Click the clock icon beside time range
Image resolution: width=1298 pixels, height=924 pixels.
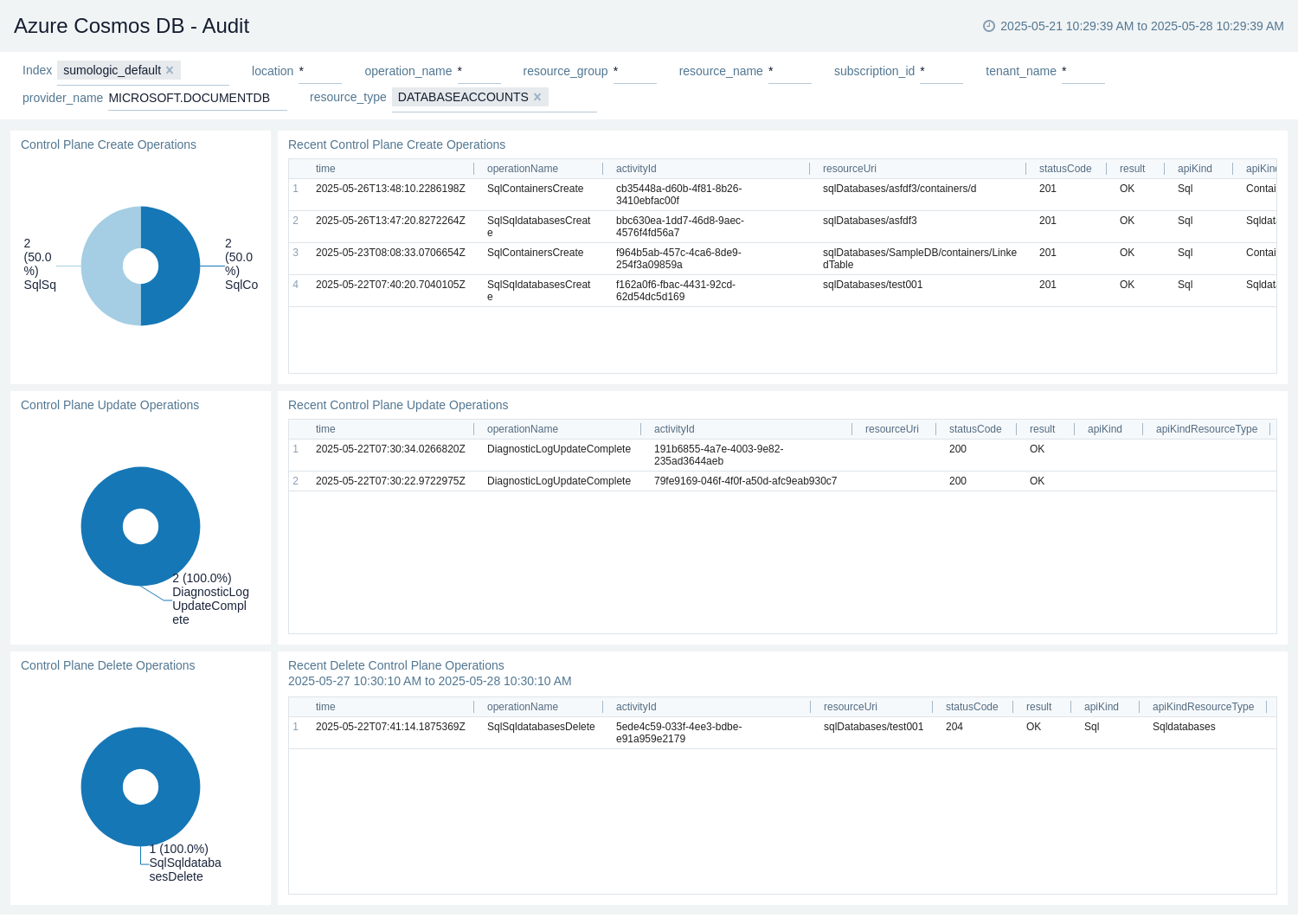[989, 26]
